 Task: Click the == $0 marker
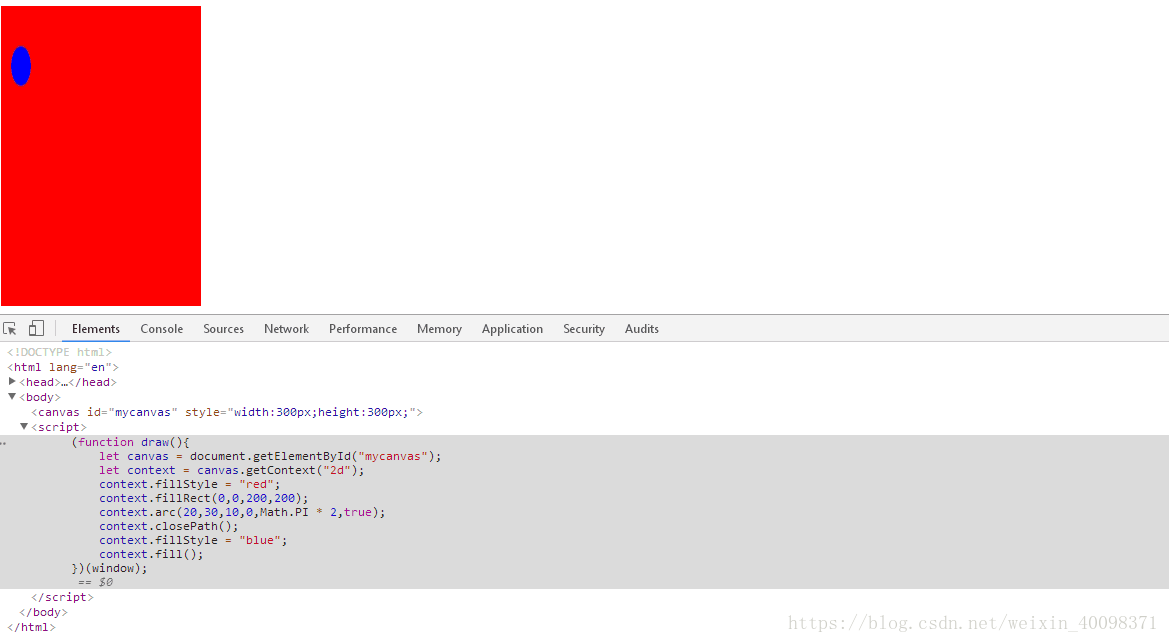(x=95, y=583)
